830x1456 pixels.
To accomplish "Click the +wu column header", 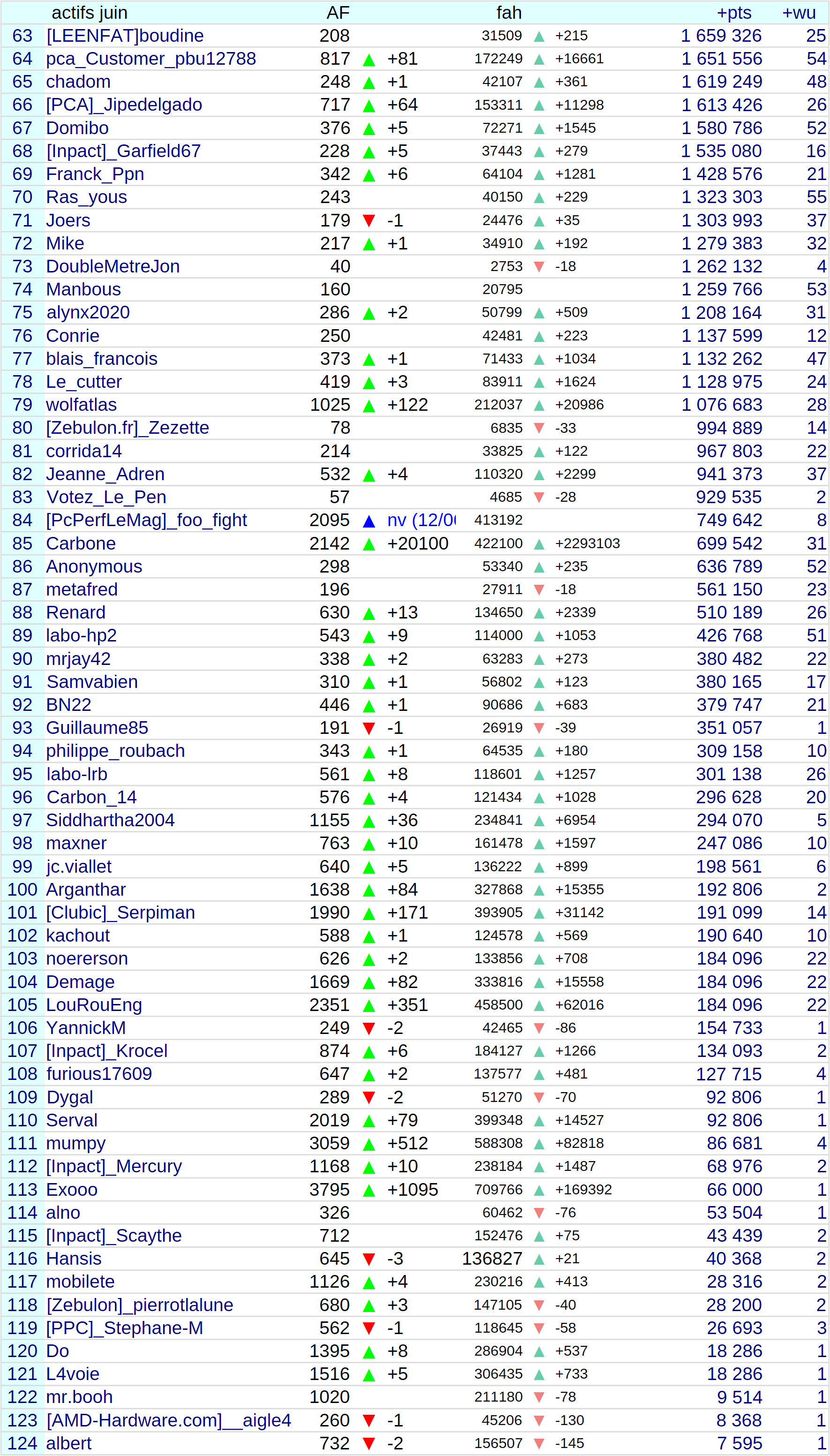I will [799, 13].
